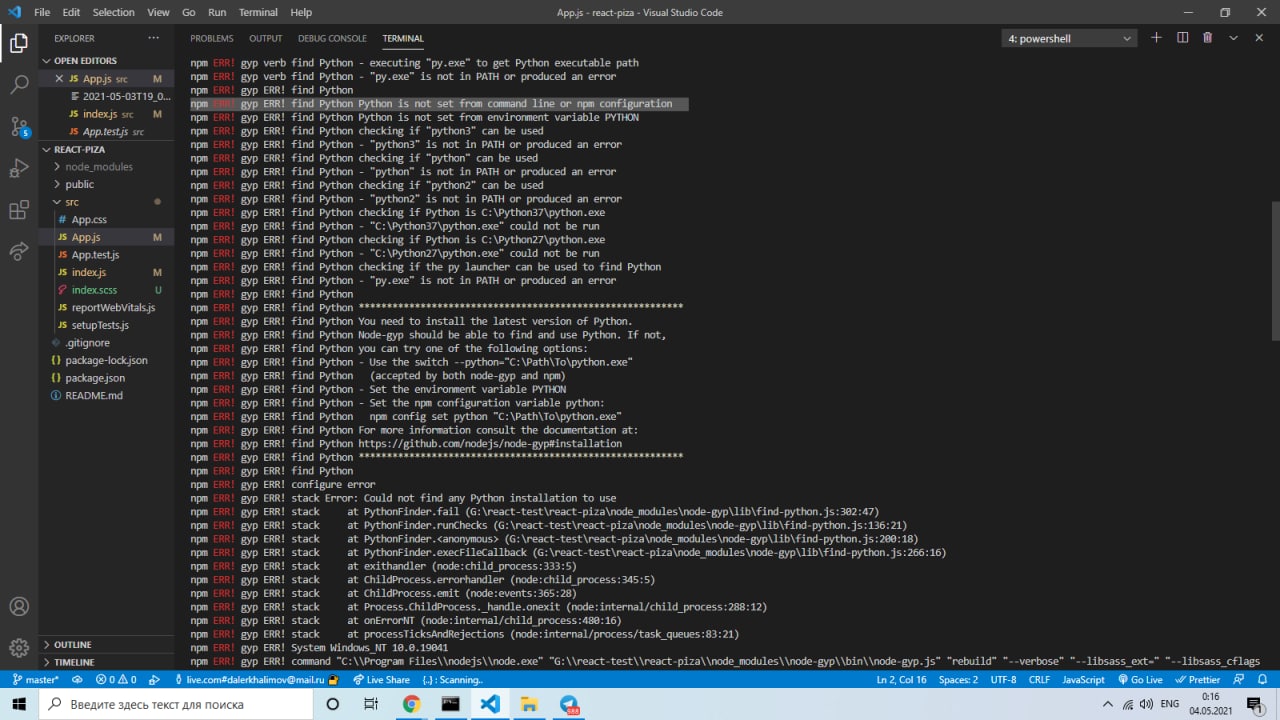Open the Terminal menu in the menu bar
Viewport: 1280px width, 720px height.
coord(258,12)
